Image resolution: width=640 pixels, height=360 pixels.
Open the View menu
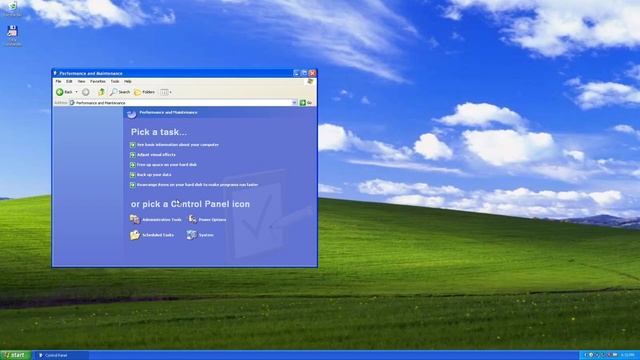pyautogui.click(x=81, y=82)
